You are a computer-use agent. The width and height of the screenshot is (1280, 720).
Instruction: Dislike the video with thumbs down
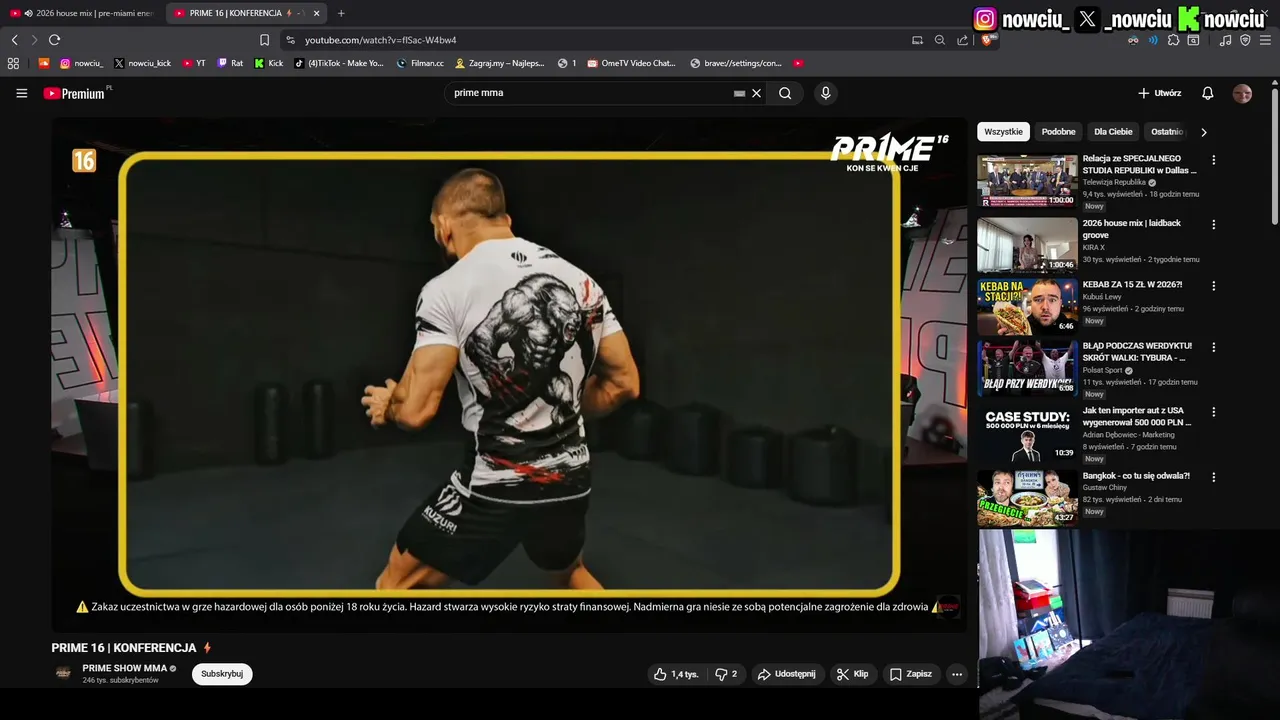tap(726, 674)
